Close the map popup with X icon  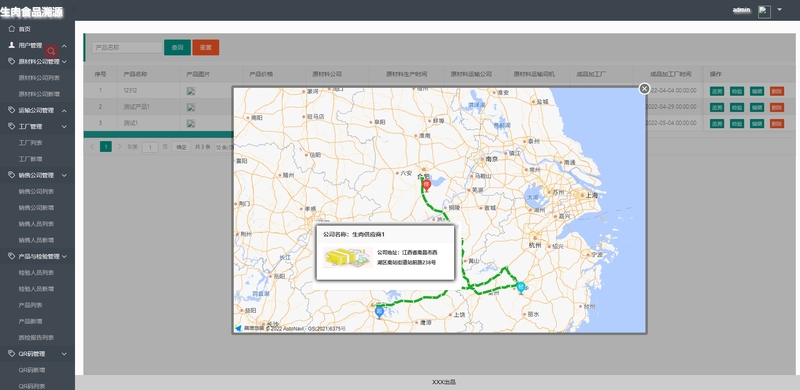[644, 88]
